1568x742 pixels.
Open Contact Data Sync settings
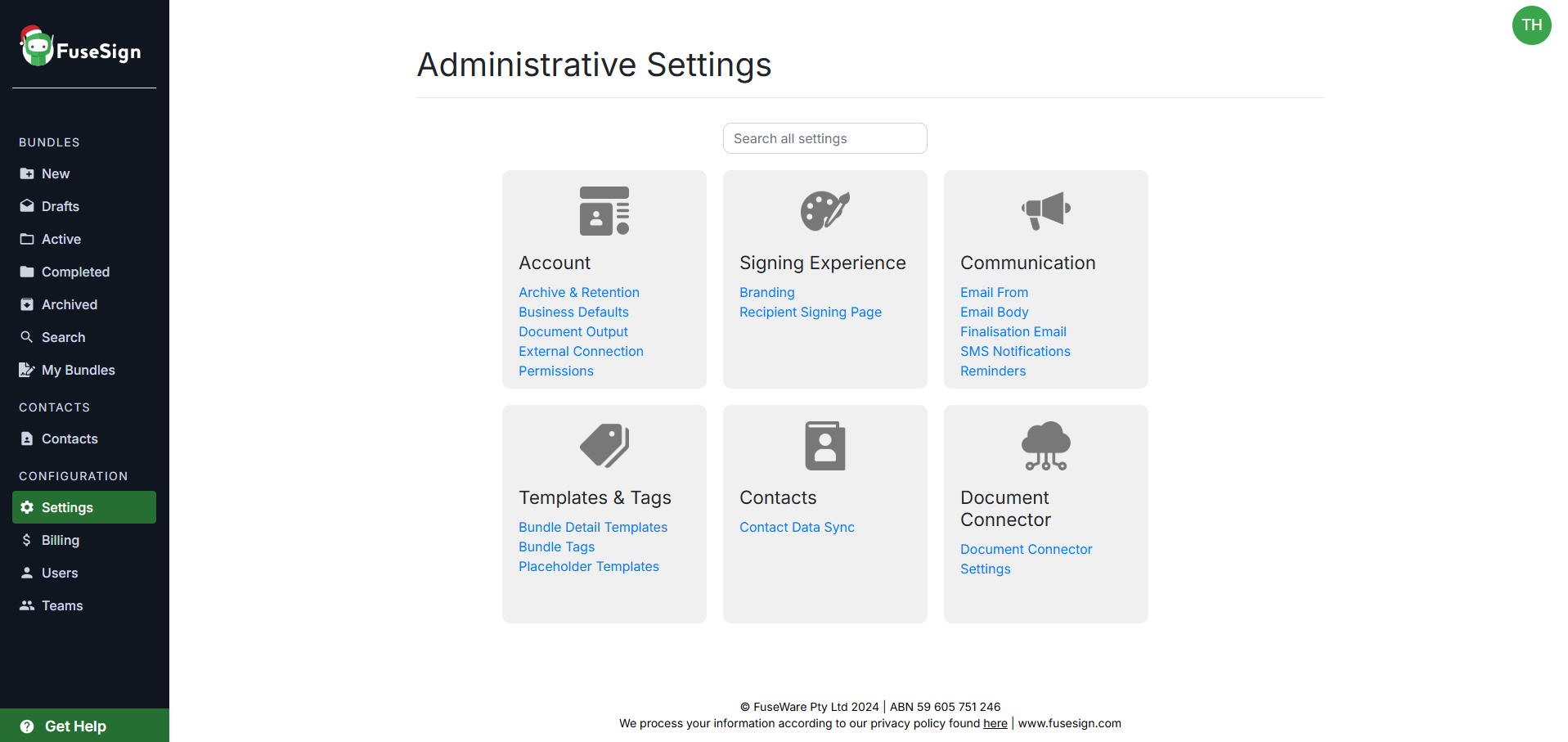(797, 527)
